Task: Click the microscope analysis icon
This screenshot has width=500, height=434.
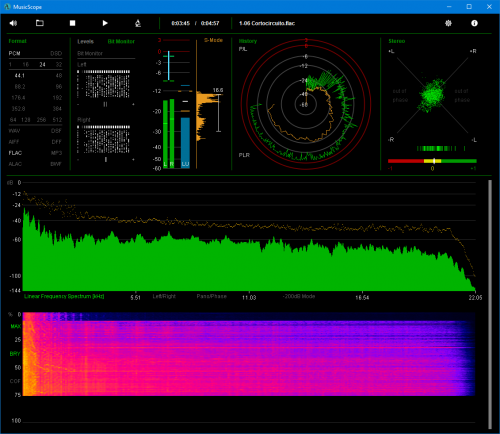Action: 138,23
